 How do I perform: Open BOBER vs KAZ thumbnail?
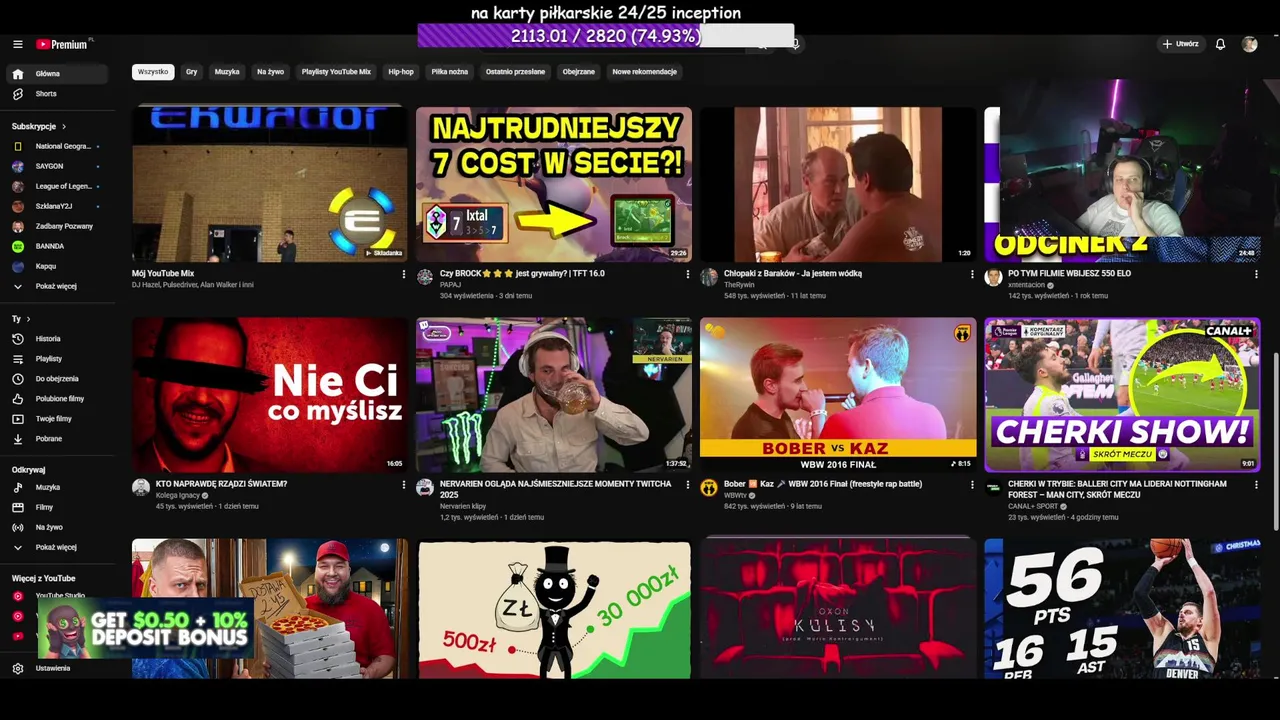pyautogui.click(x=838, y=395)
